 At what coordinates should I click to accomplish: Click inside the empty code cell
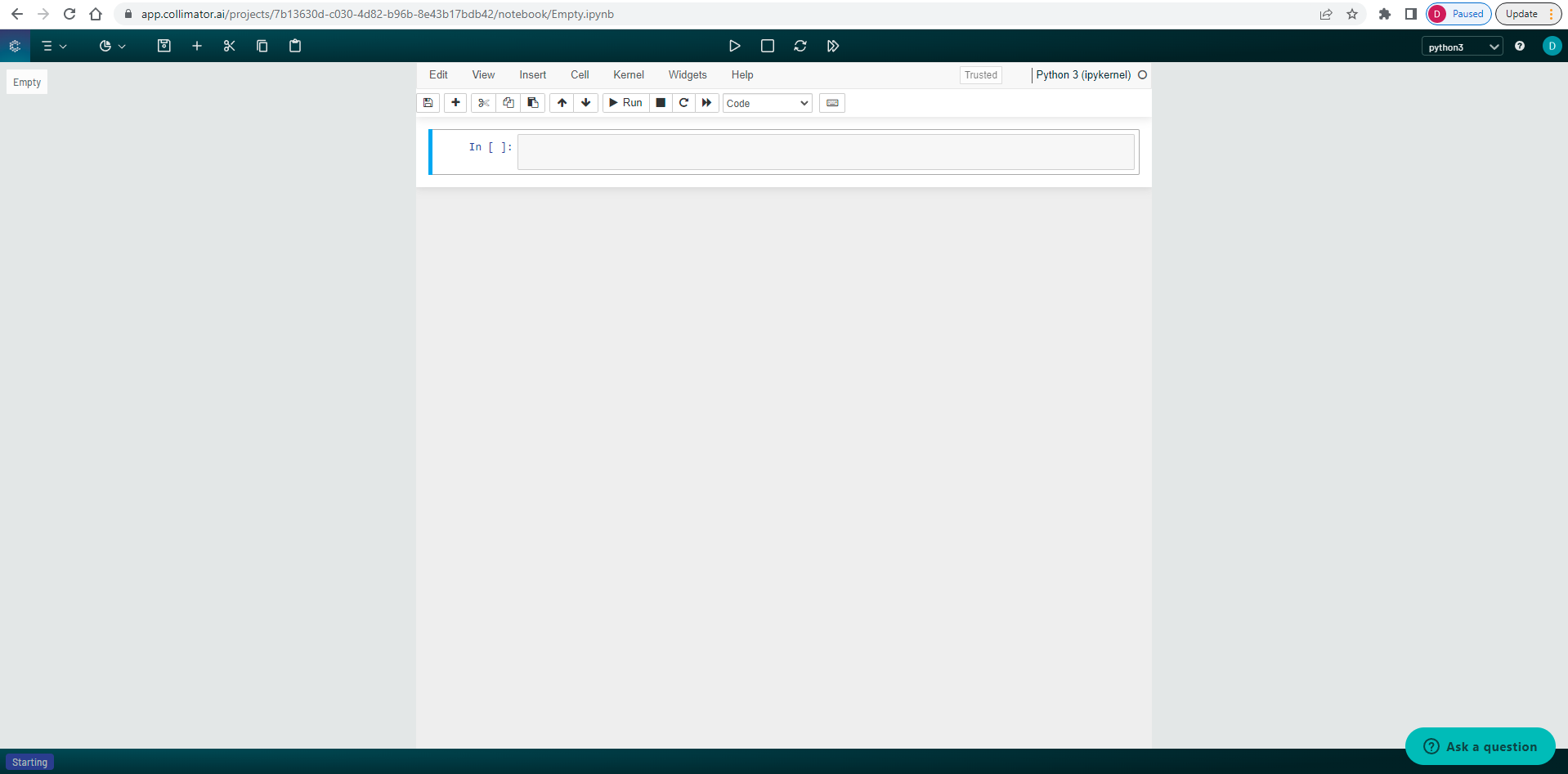pos(826,151)
